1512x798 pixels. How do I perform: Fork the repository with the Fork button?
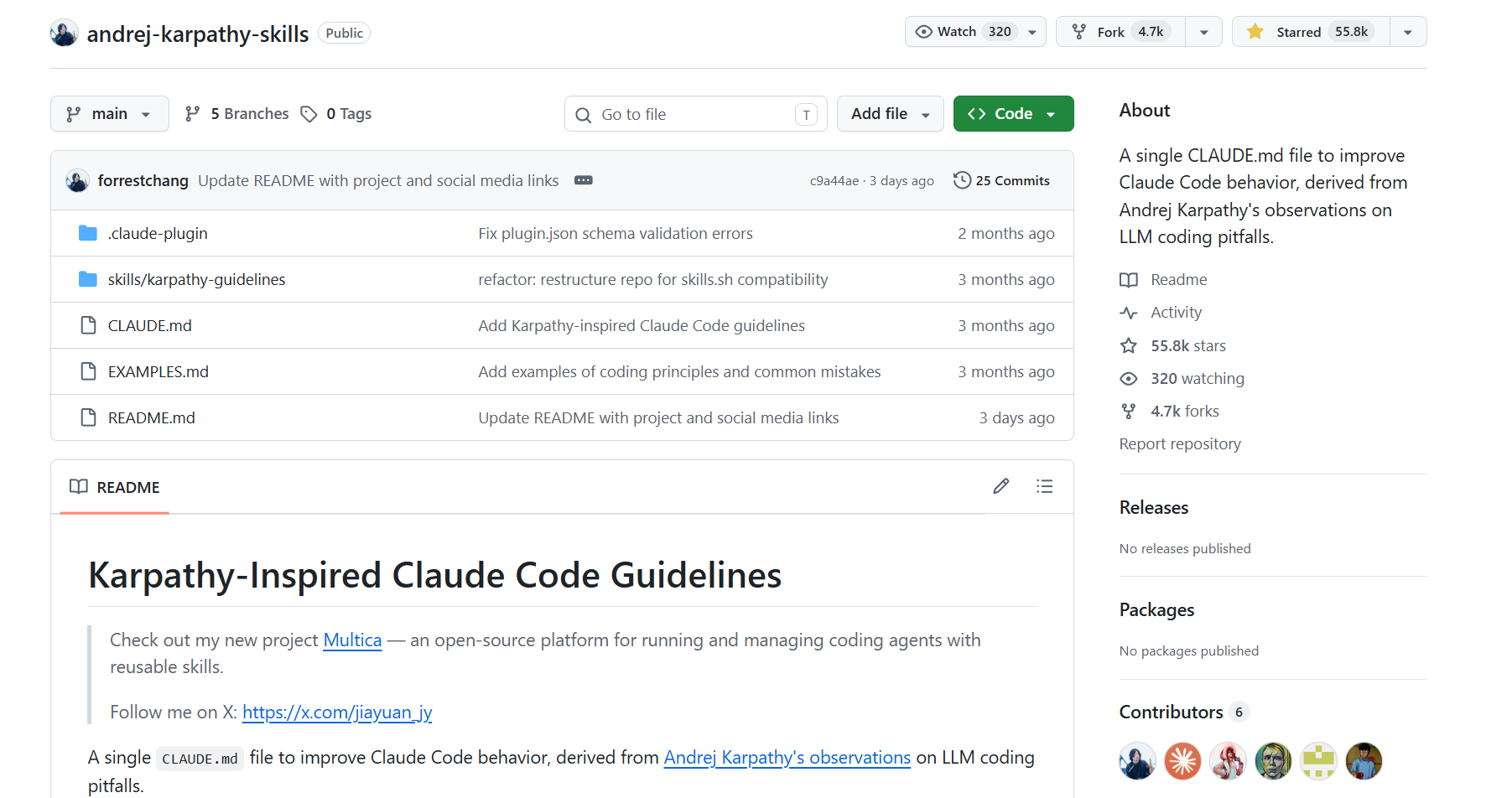click(x=1120, y=32)
